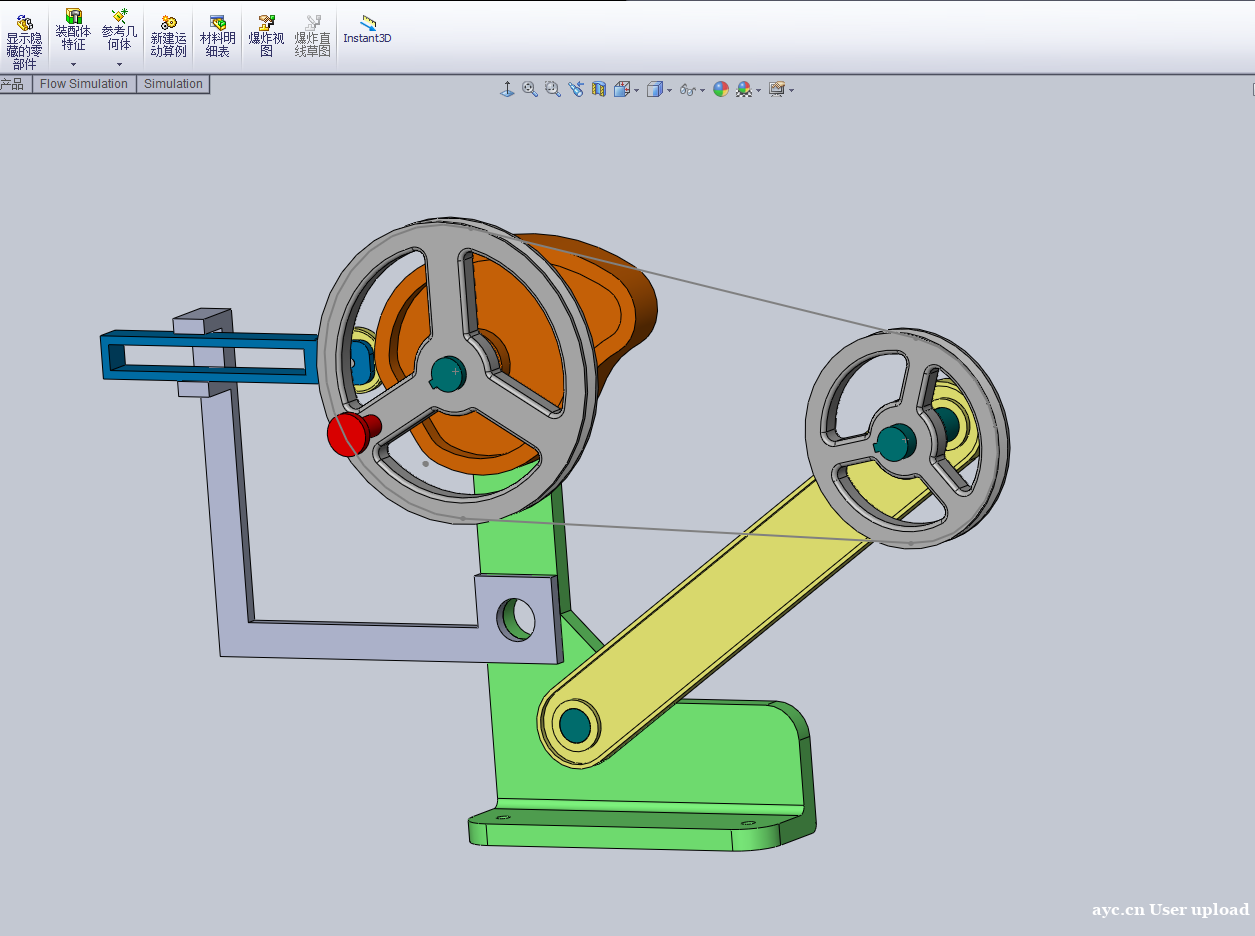
Task: Expand the Assembly Features (装配体特征) dropdown arrow
Action: click(73, 65)
